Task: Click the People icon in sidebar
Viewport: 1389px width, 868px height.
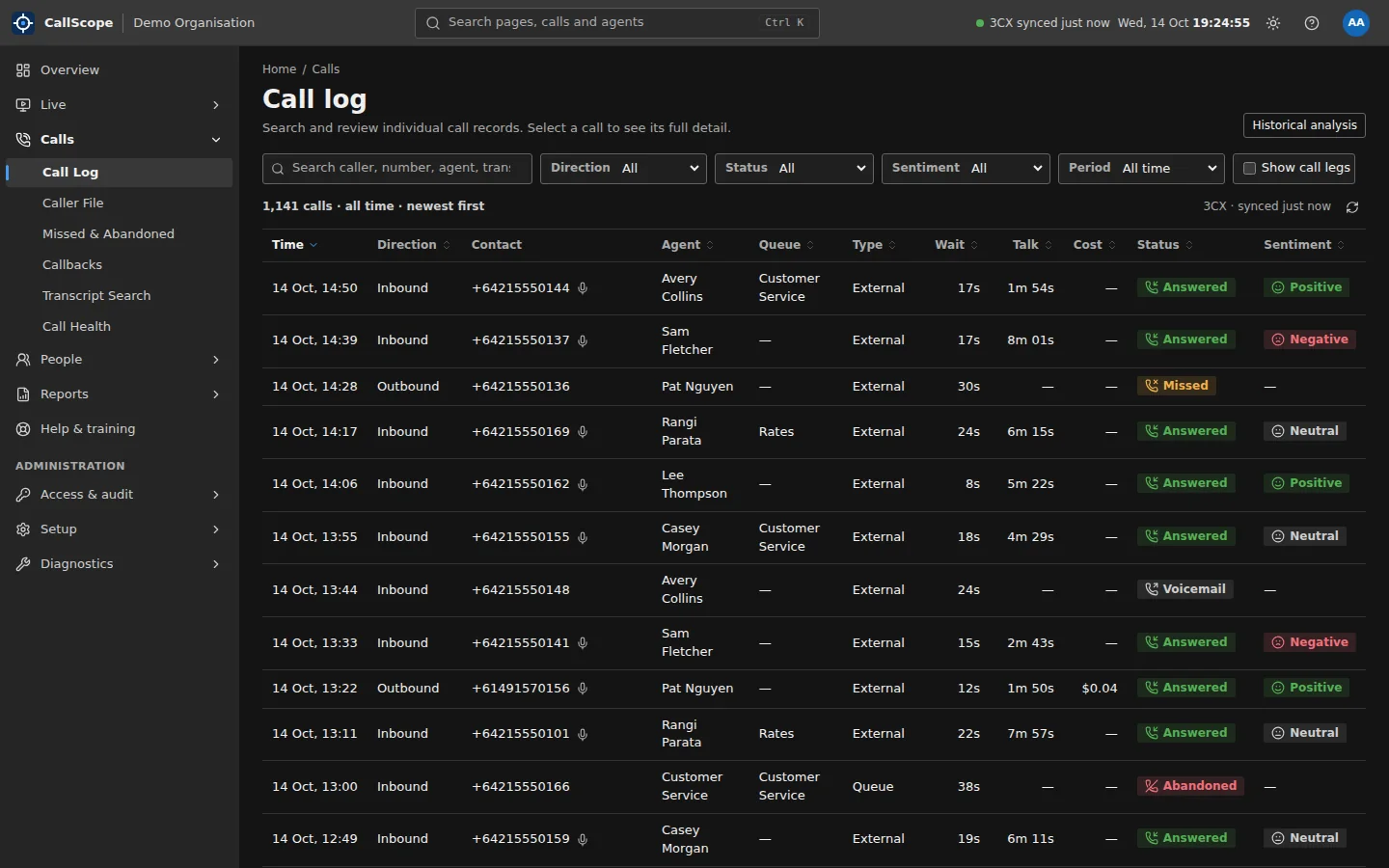Action: tap(23, 360)
